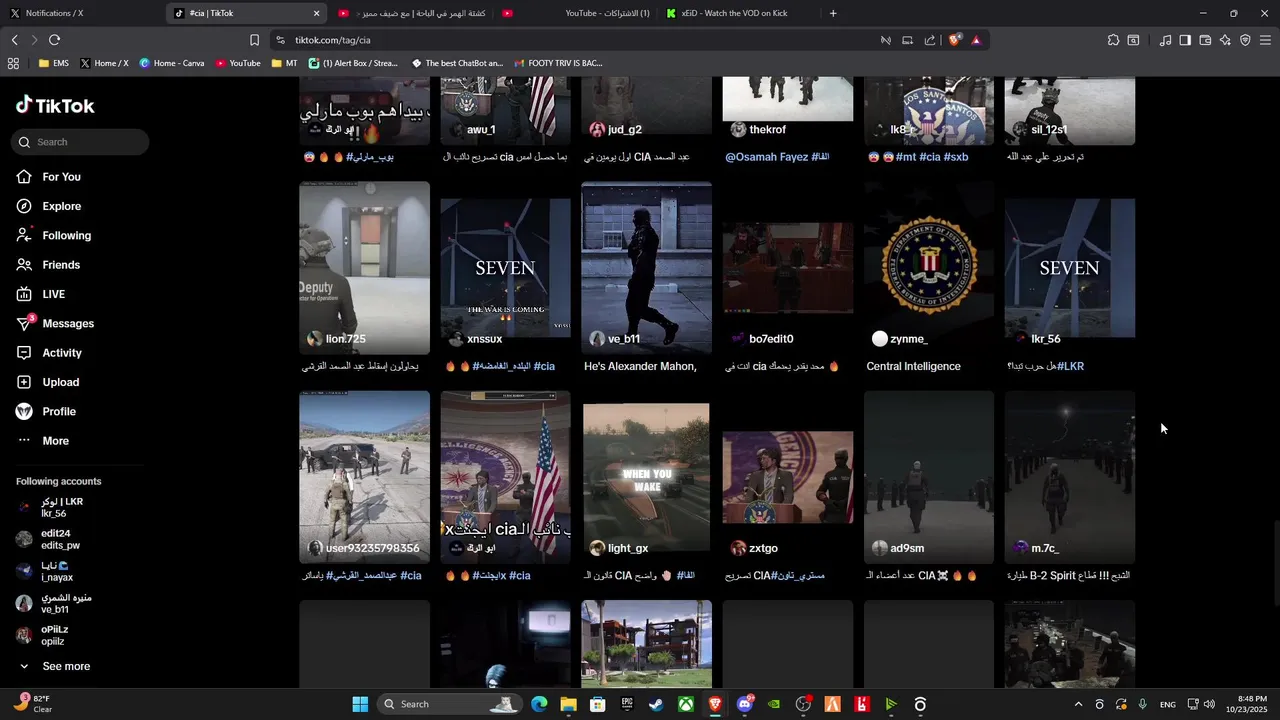
Task: Open xnssux SEVEN video thumbnail
Action: pyautogui.click(x=505, y=268)
